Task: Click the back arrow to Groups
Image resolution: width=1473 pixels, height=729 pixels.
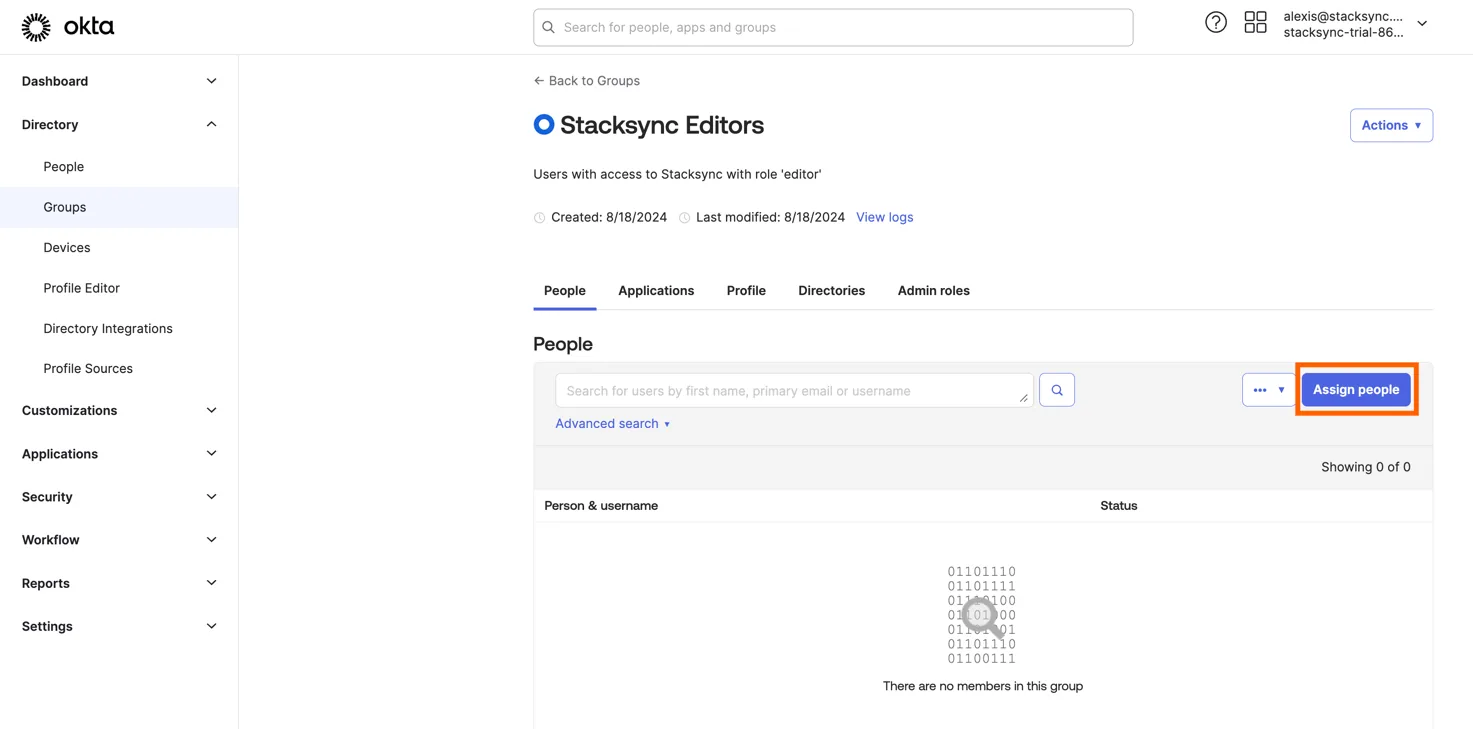Action: point(539,81)
